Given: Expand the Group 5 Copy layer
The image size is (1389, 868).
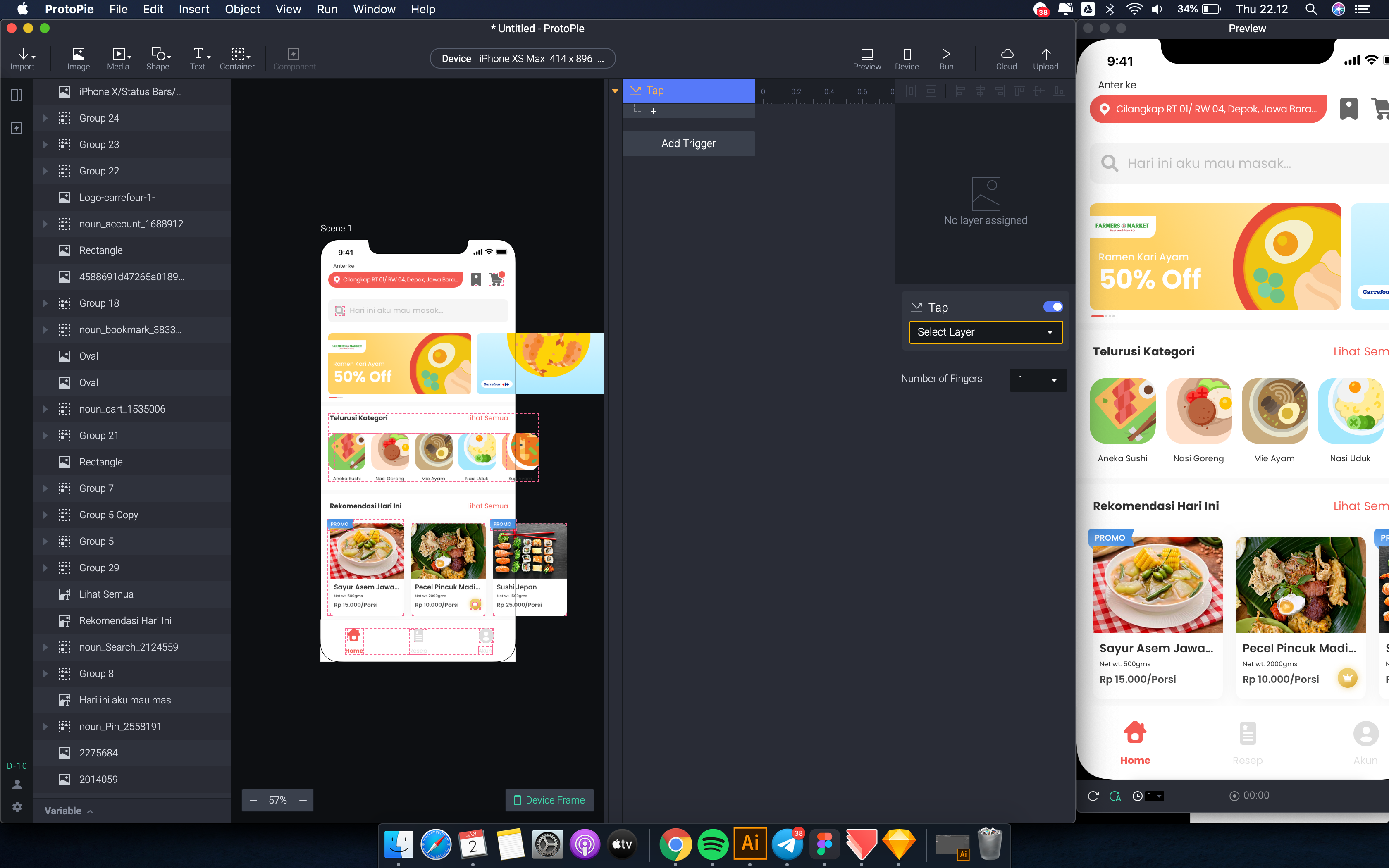Looking at the screenshot, I should 45,515.
